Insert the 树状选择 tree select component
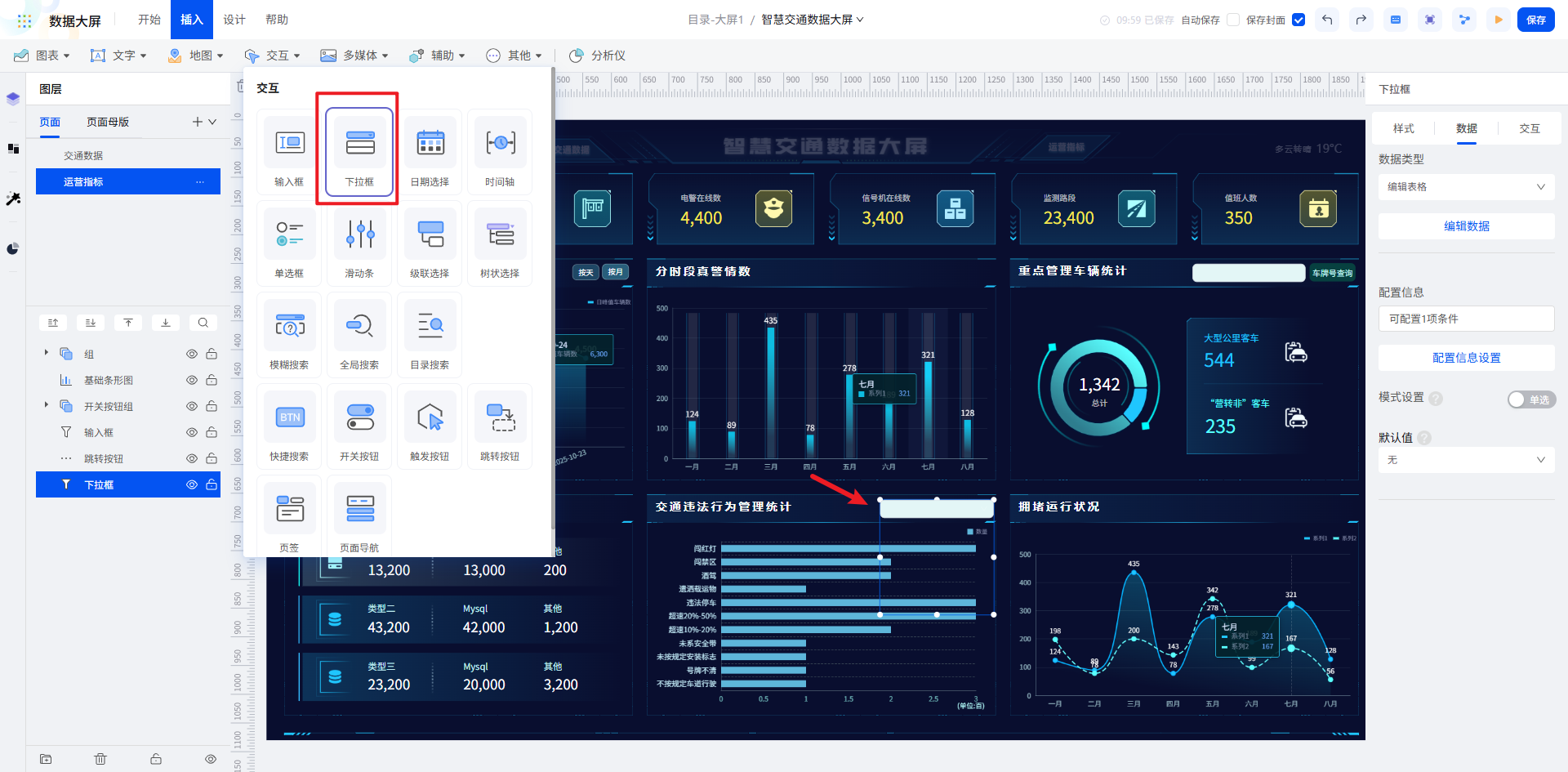 pos(500,243)
